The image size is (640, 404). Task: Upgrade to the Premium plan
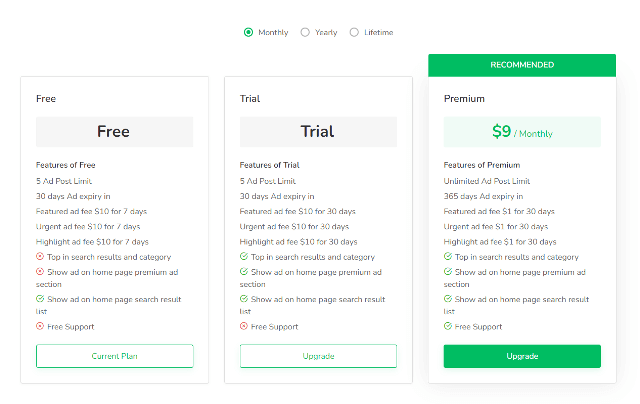pyautogui.click(x=522, y=356)
